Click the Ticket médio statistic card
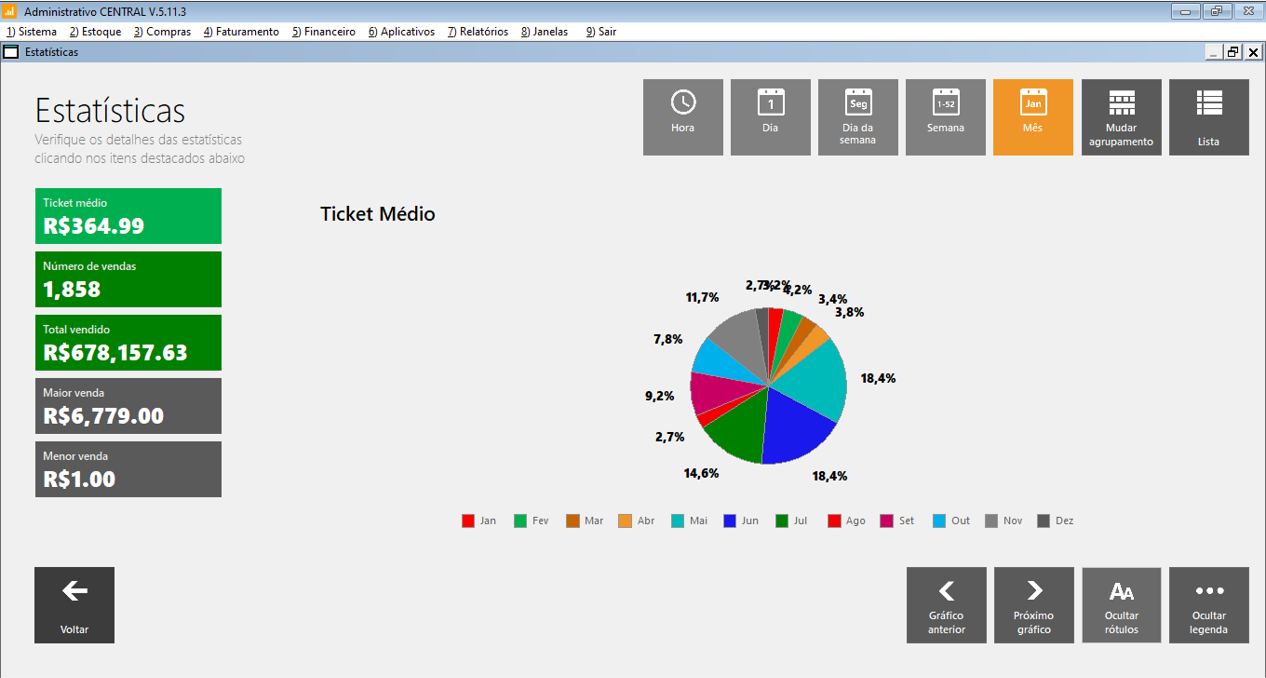 pos(128,216)
